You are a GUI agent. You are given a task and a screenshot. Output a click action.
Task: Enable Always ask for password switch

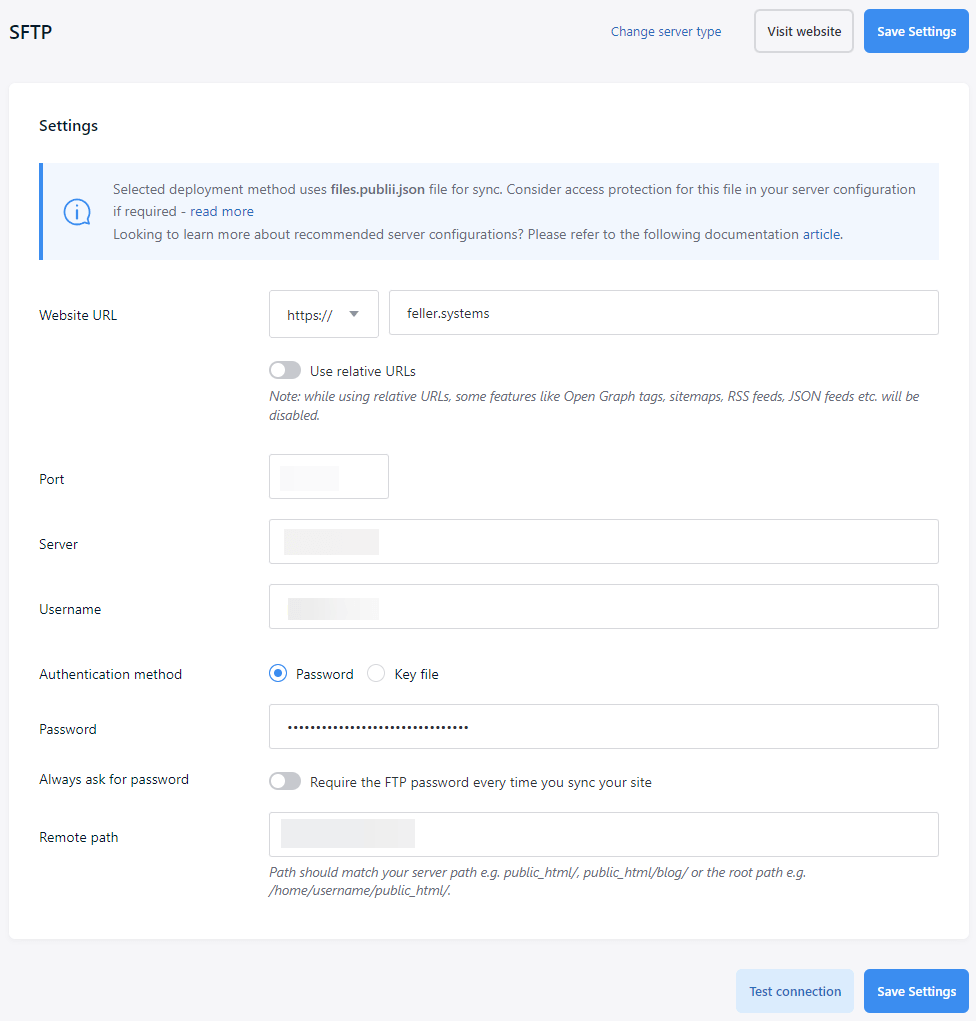click(x=285, y=781)
